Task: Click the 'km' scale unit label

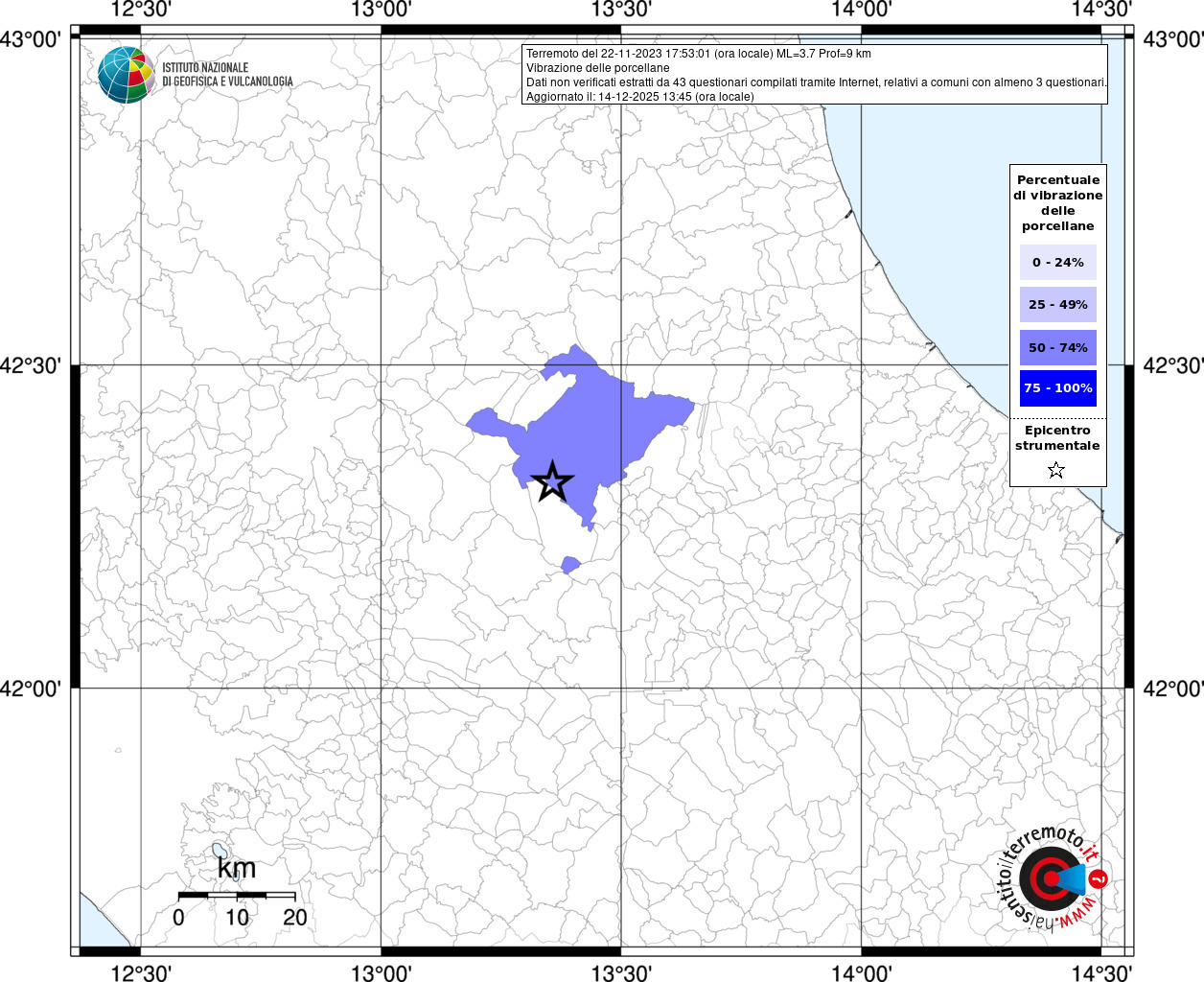Action: tap(237, 868)
